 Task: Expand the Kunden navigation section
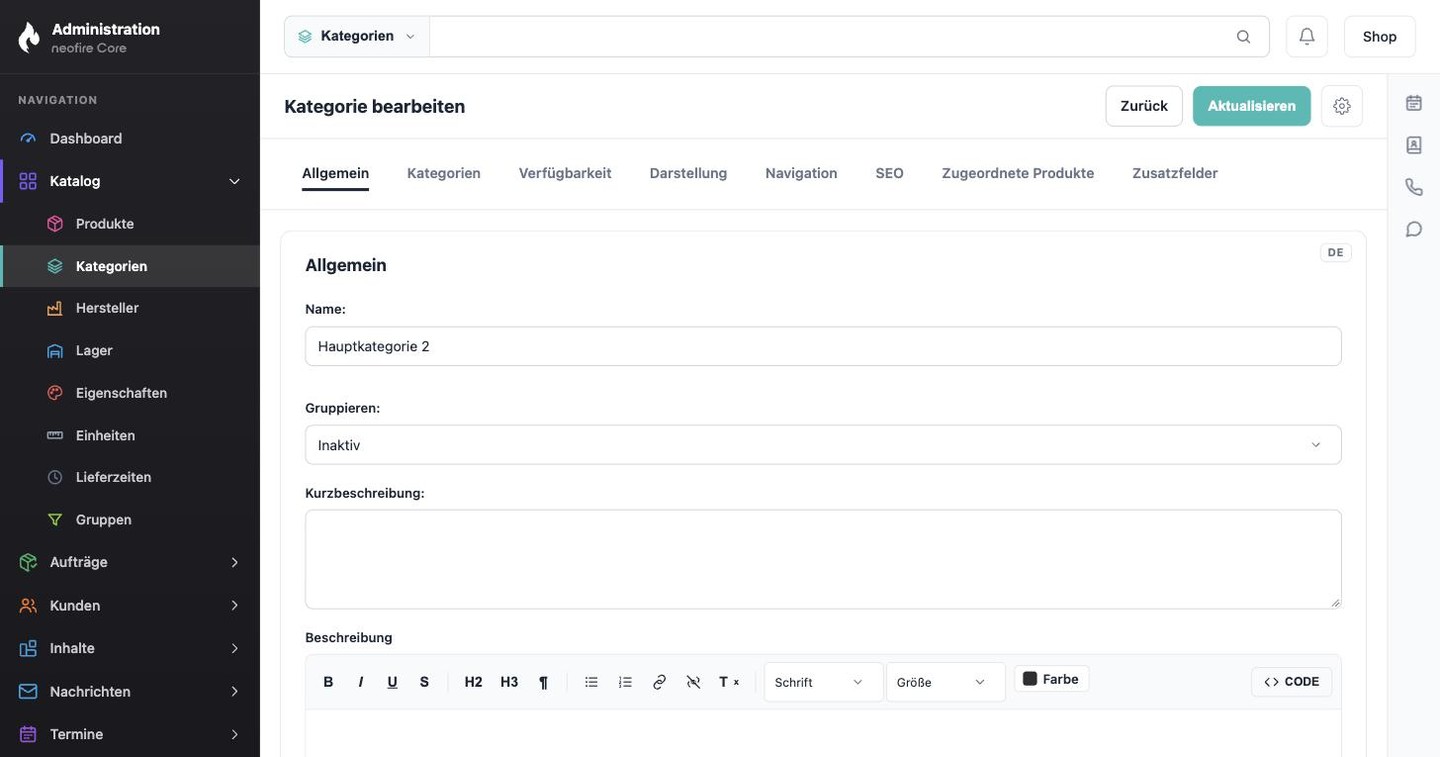130,605
